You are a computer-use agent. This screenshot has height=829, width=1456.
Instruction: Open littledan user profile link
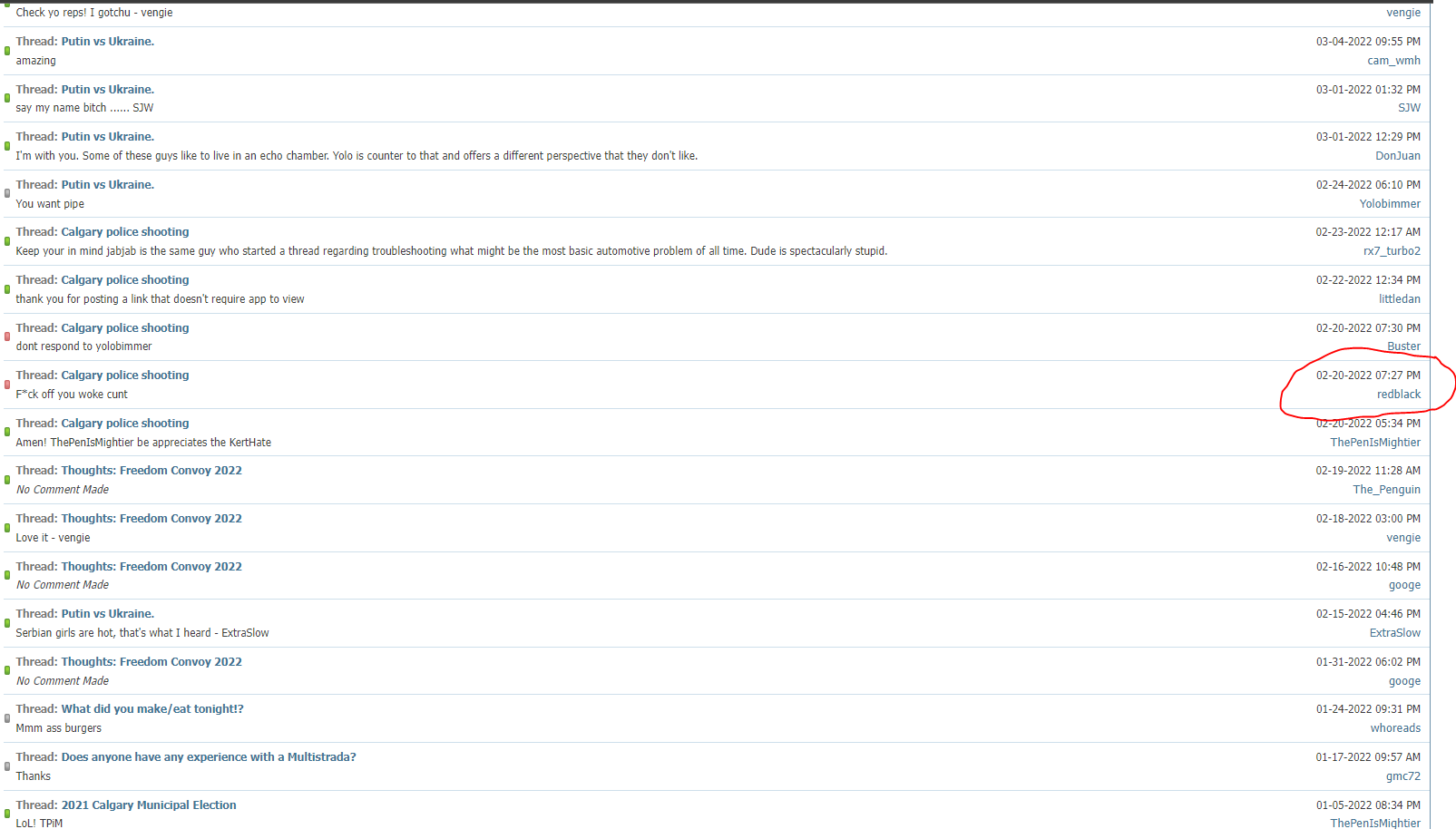1400,299
